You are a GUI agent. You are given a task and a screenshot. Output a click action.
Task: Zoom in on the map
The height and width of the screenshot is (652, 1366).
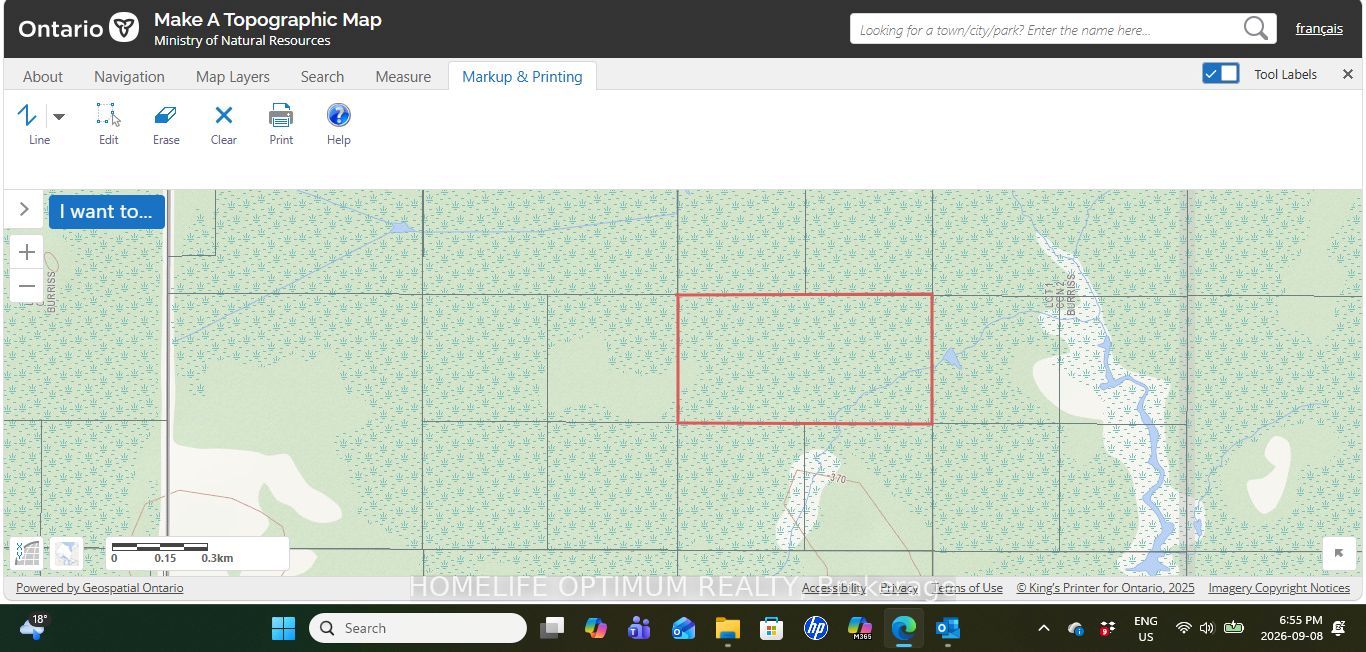coord(27,252)
